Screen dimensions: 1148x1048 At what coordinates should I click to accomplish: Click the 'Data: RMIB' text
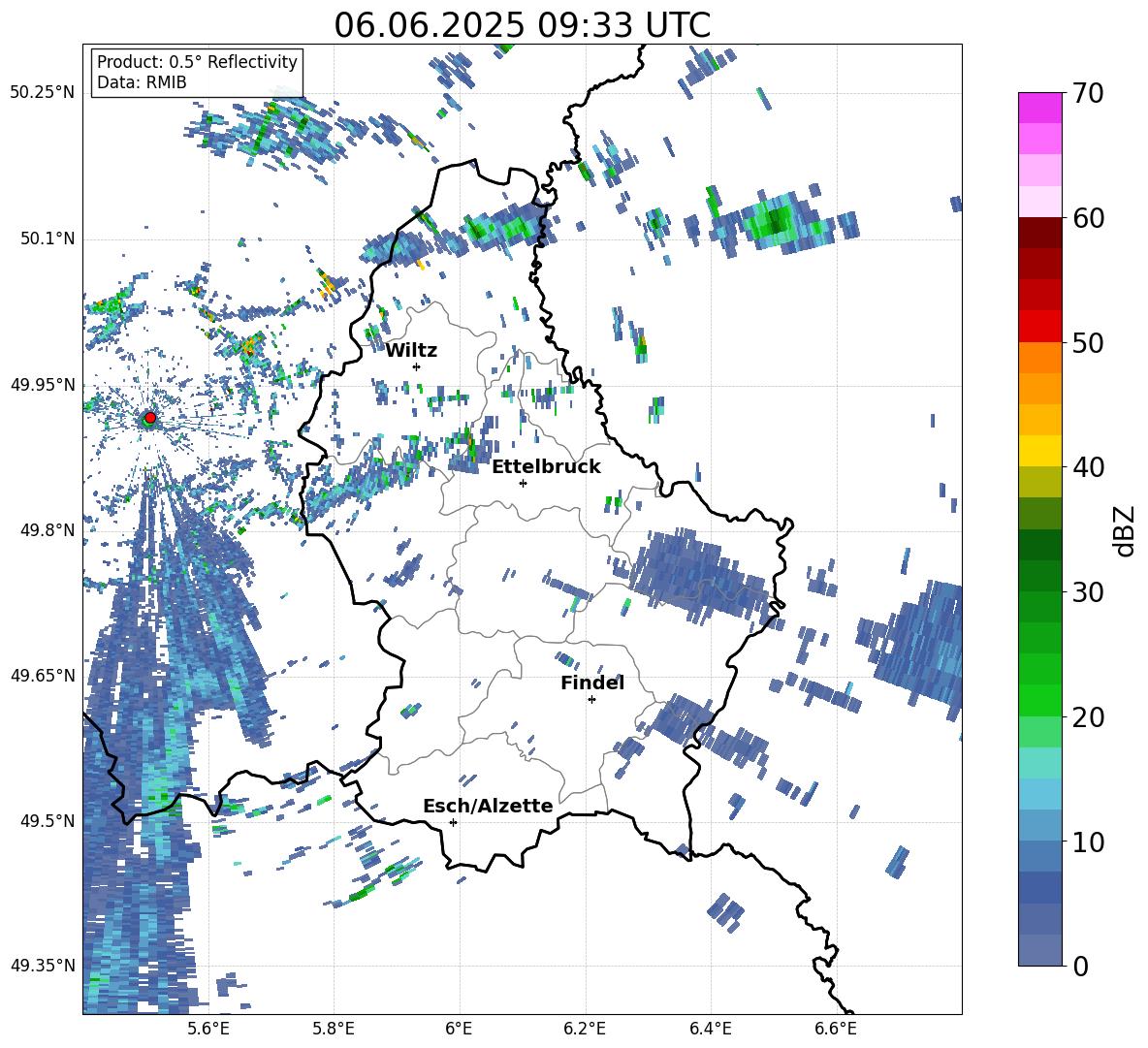[x=142, y=82]
